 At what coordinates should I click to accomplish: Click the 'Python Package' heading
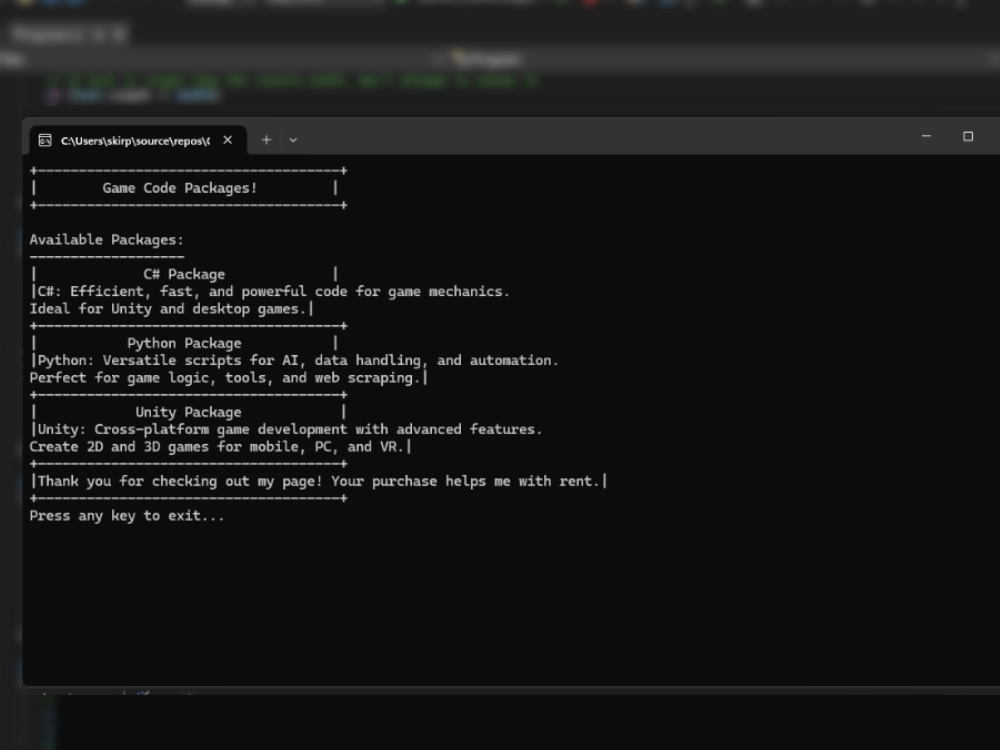coord(184,343)
